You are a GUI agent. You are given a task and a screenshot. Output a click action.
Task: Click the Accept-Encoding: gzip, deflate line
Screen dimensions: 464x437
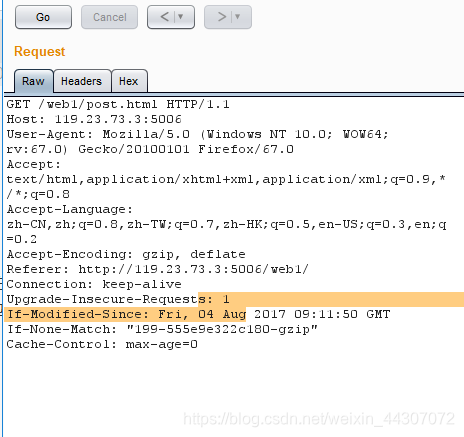126,254
